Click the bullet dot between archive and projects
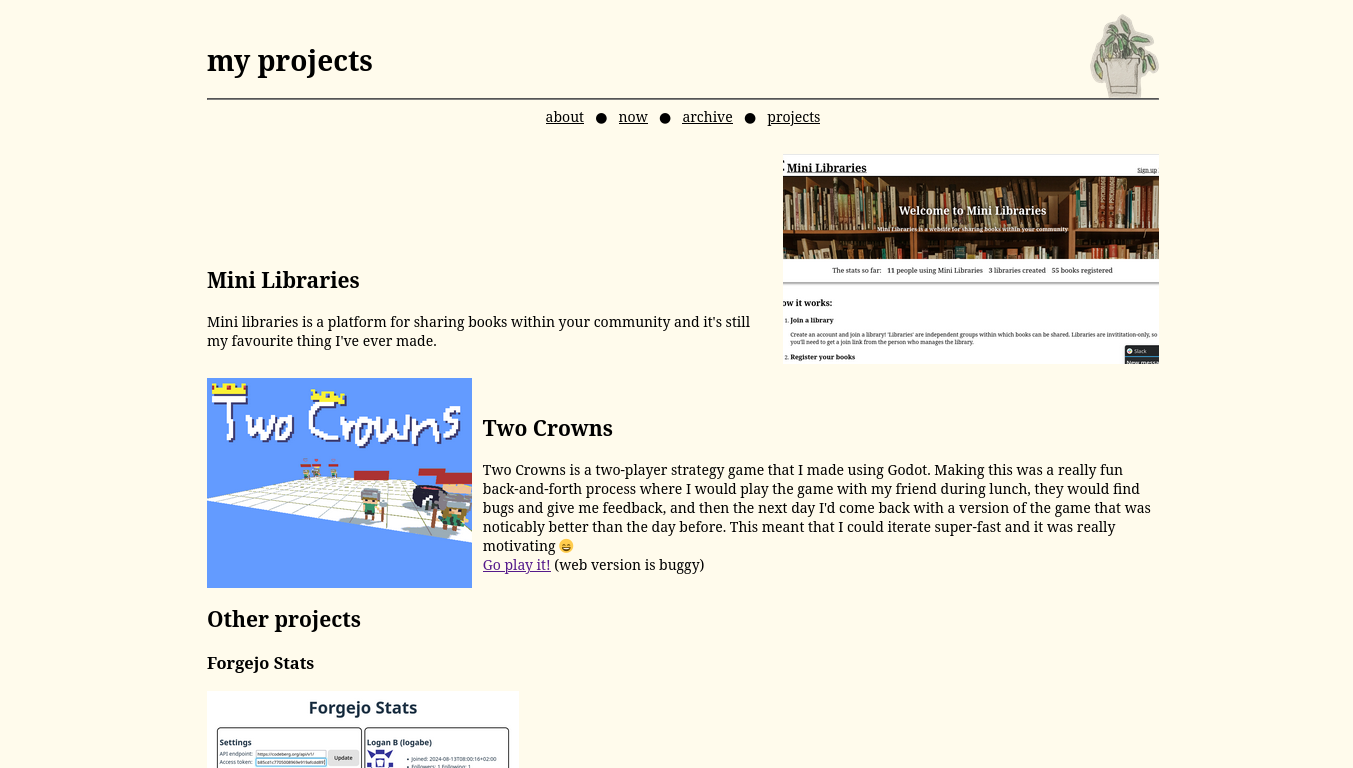 750,118
